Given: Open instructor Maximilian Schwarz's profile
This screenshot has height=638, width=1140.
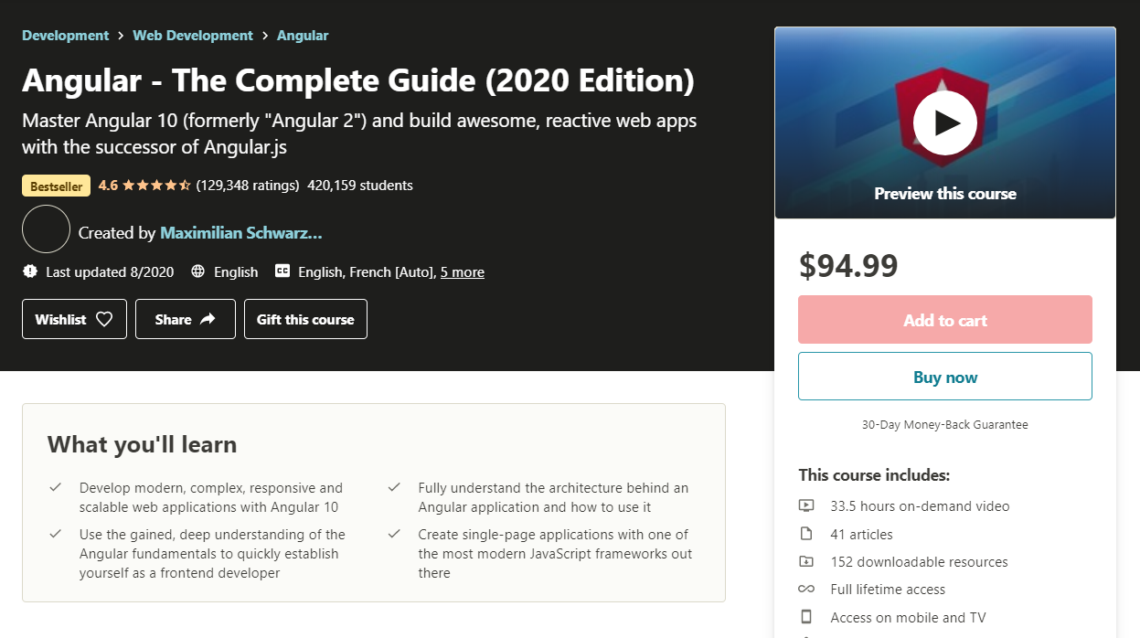Looking at the screenshot, I should pyautogui.click(x=241, y=232).
